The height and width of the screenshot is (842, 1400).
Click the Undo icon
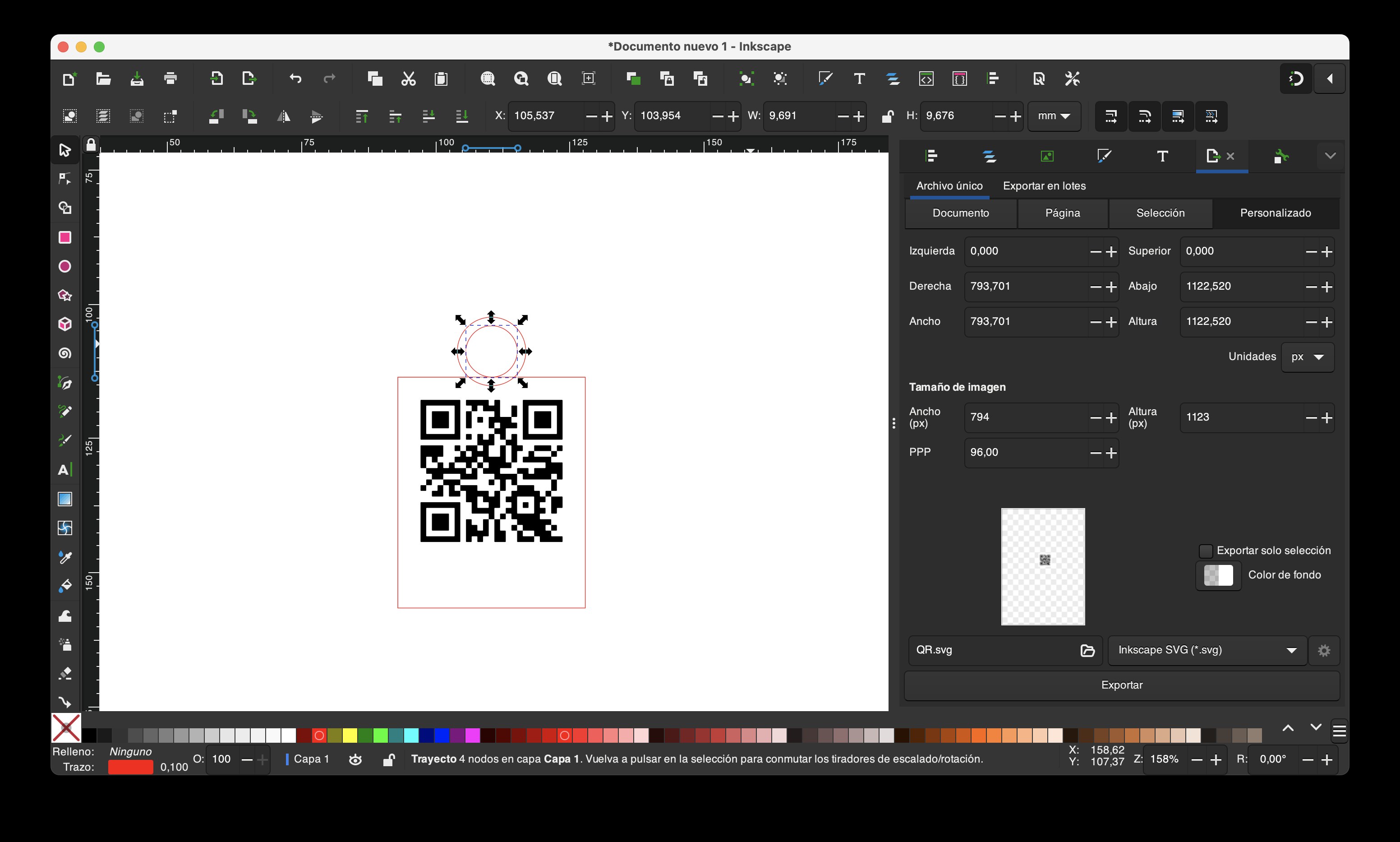(x=295, y=79)
